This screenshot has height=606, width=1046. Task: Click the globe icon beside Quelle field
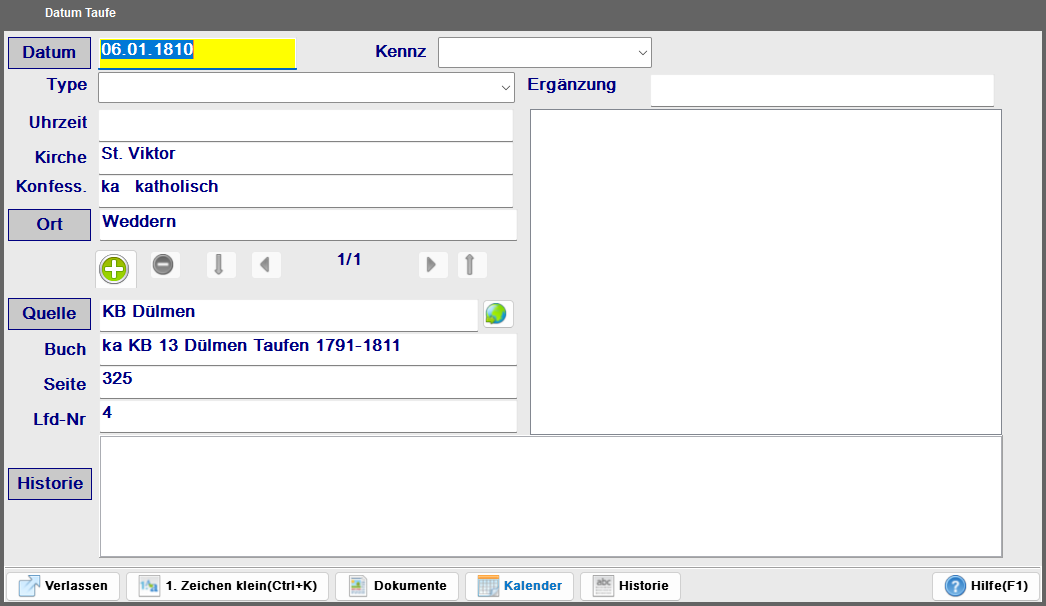[x=497, y=314]
